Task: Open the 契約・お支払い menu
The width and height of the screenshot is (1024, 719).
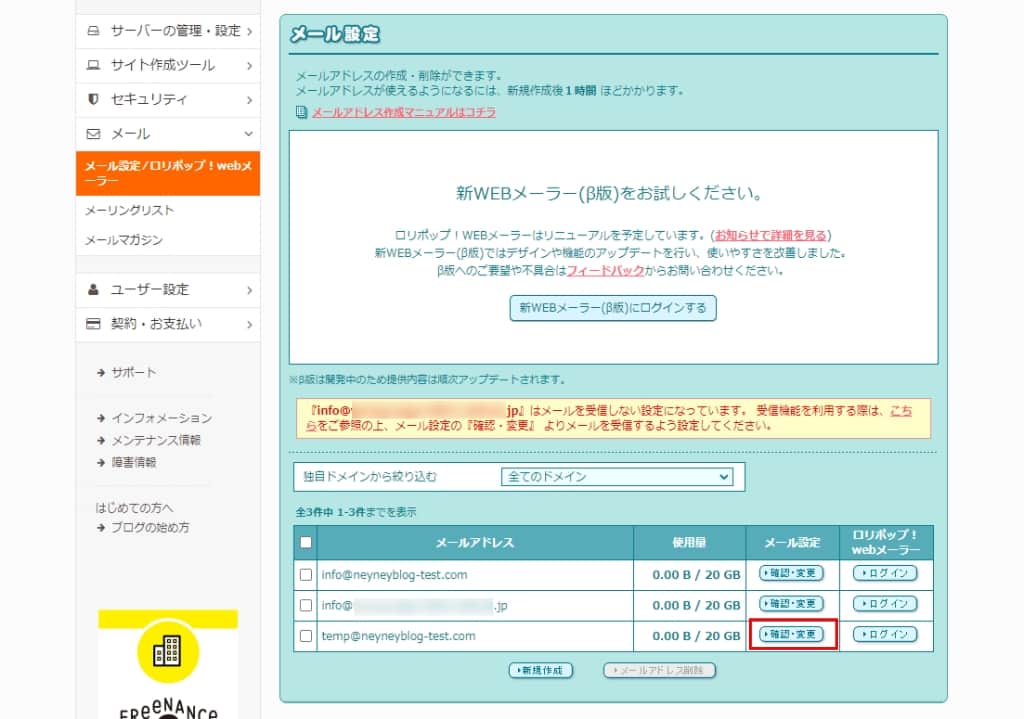Action: [x=168, y=324]
